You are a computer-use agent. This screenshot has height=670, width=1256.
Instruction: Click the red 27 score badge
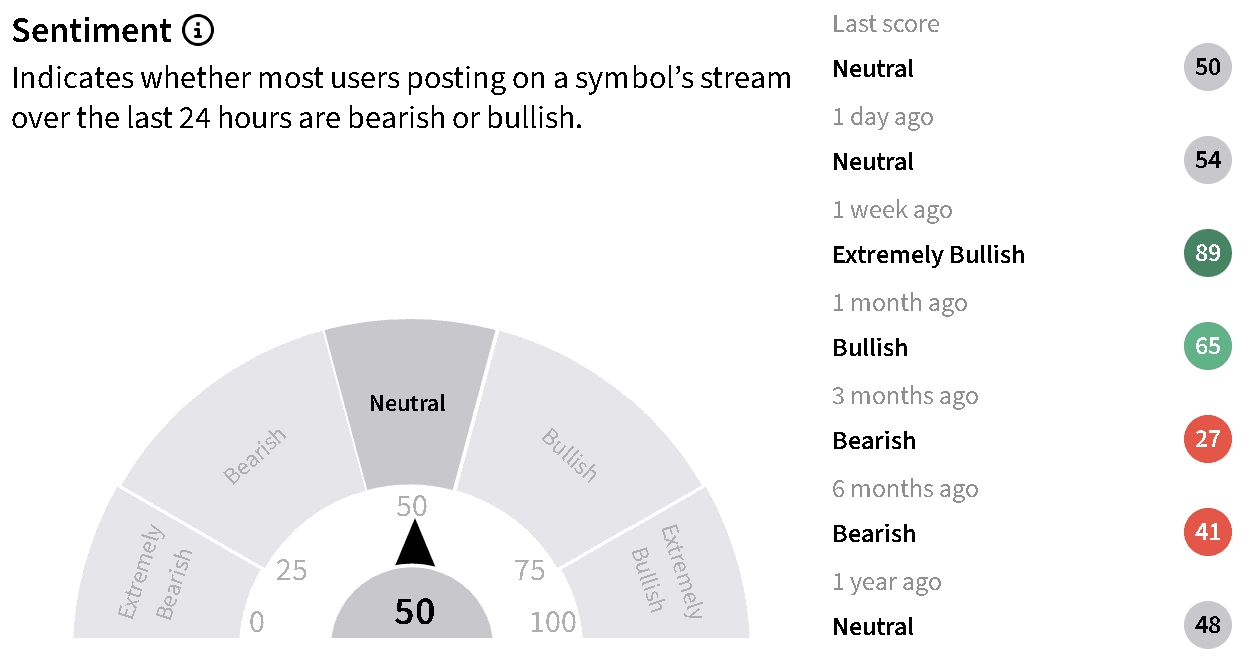tap(1208, 439)
